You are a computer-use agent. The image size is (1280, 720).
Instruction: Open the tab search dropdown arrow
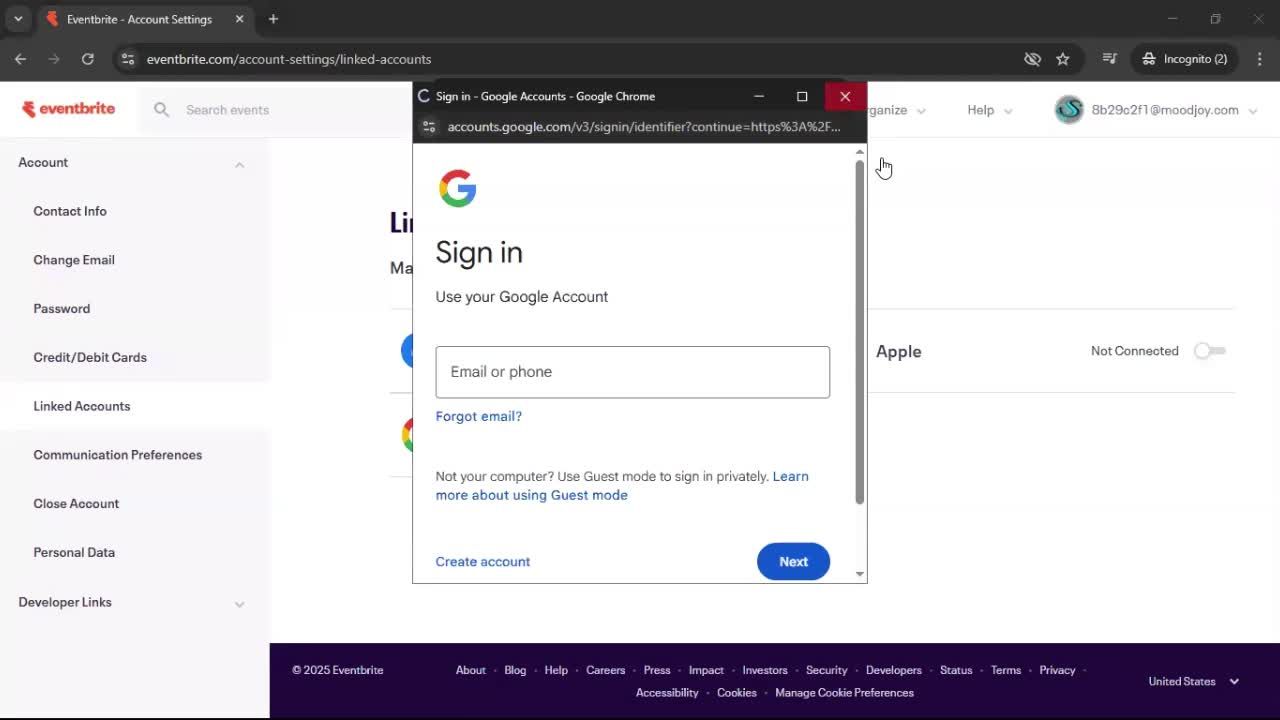click(x=18, y=19)
